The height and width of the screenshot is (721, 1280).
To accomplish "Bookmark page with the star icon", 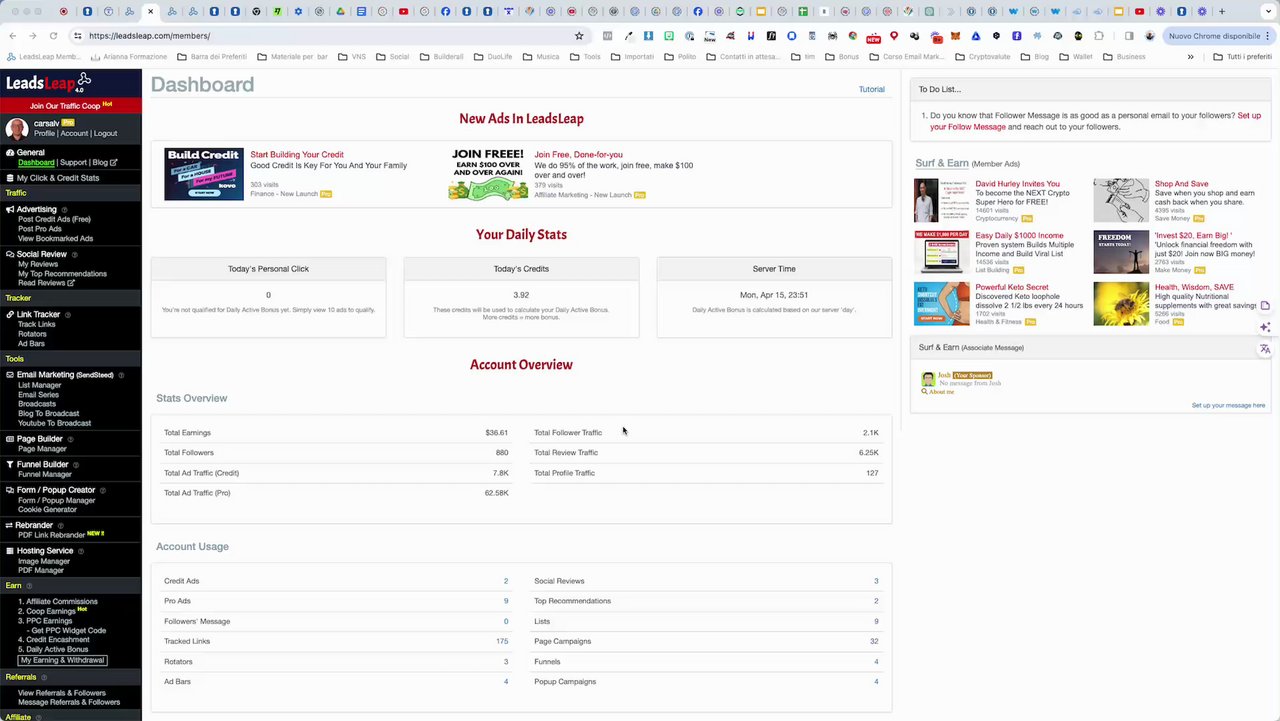I will pos(578,36).
